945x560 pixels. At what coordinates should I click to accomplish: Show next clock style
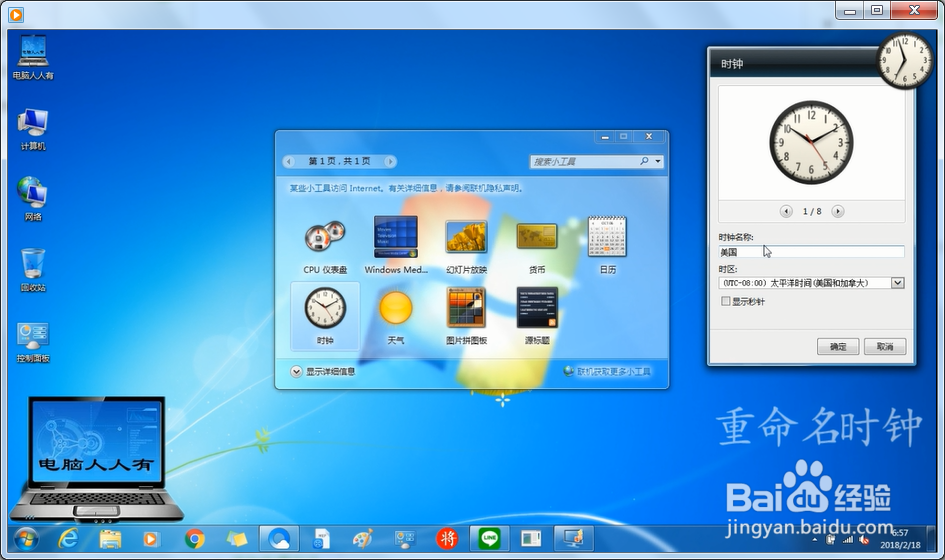tap(838, 211)
